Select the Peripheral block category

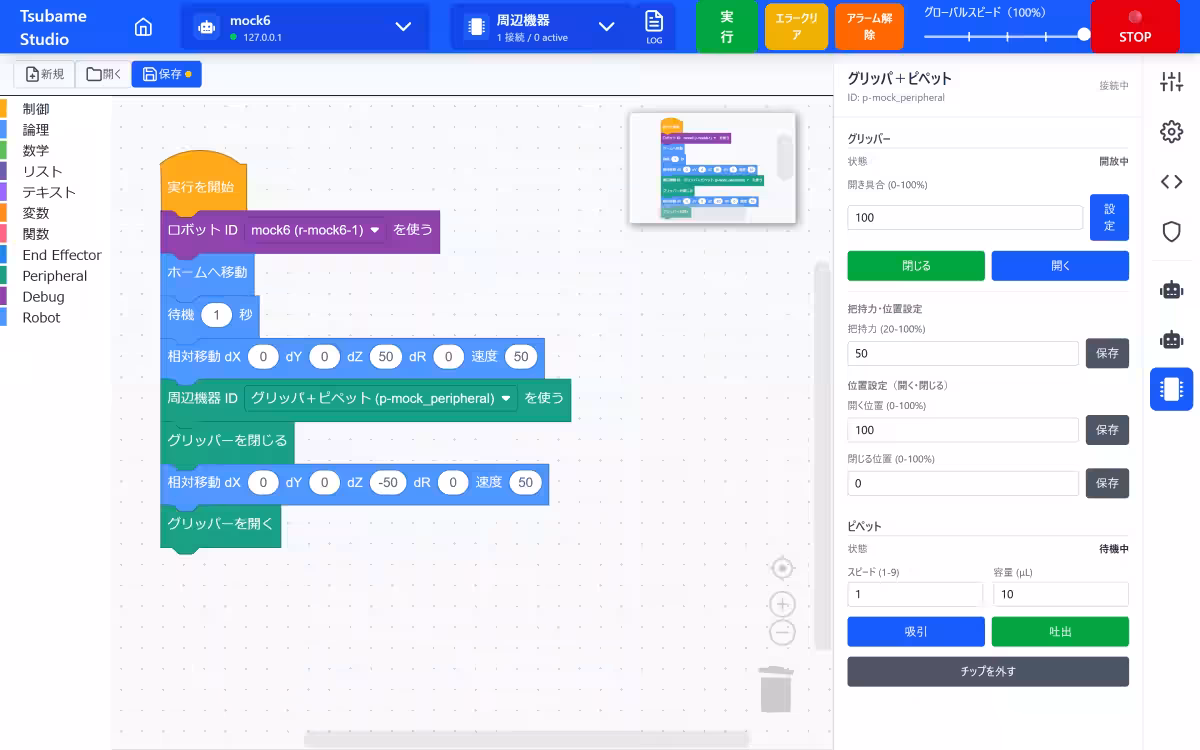[55, 276]
